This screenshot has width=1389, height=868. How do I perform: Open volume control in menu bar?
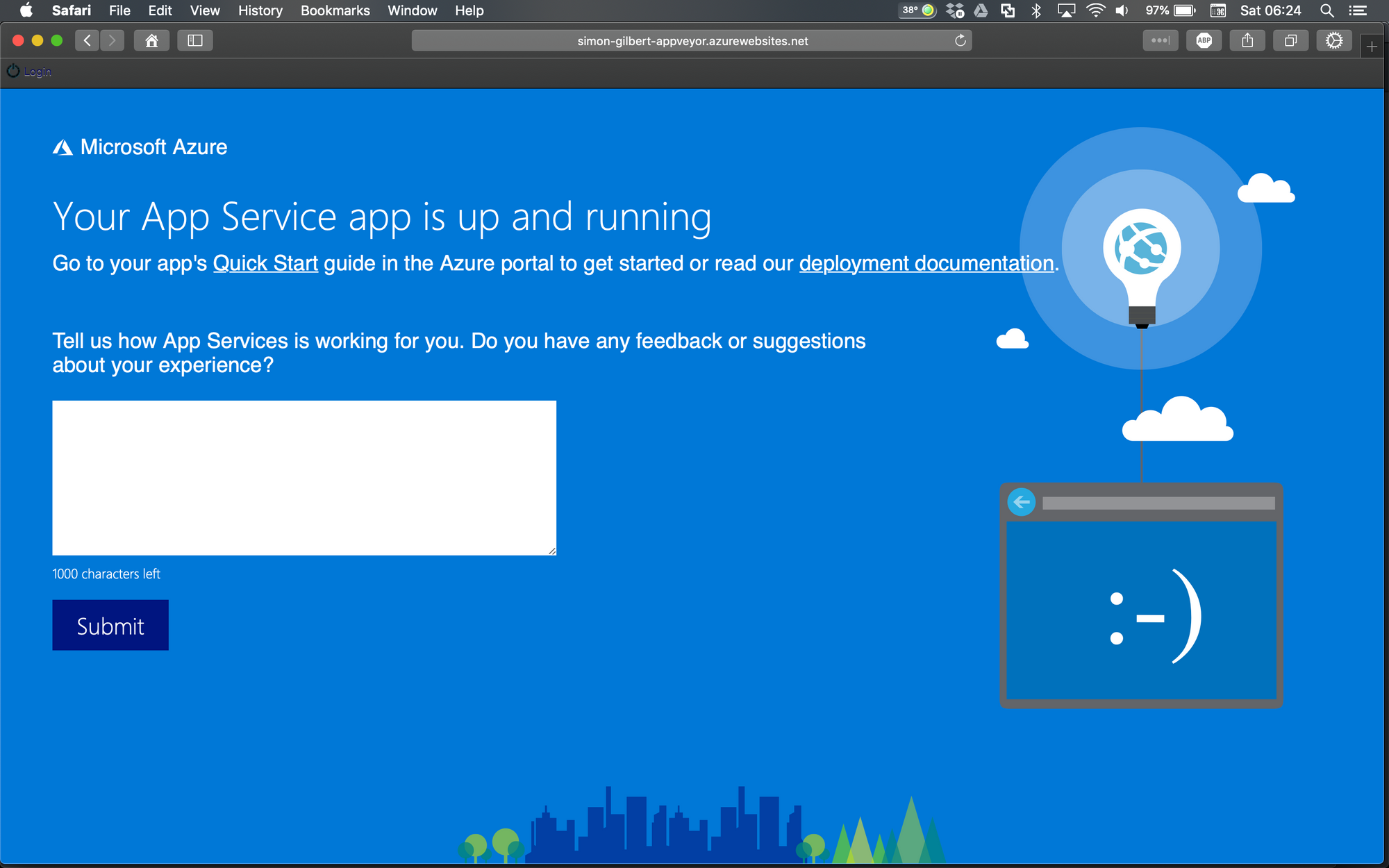1122,10
